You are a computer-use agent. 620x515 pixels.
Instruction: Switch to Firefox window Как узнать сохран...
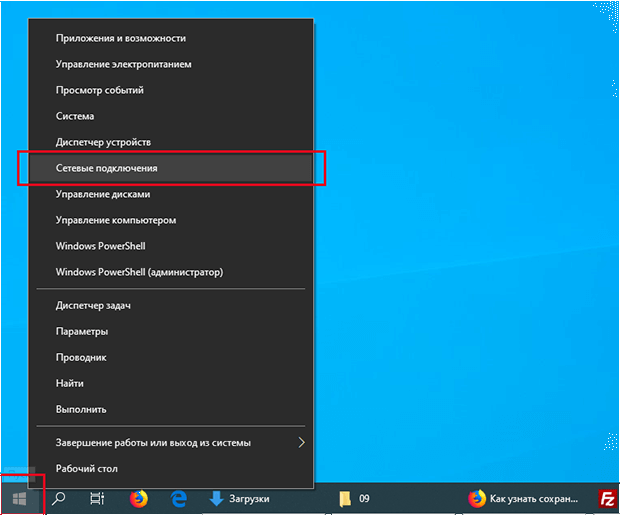tap(524, 499)
